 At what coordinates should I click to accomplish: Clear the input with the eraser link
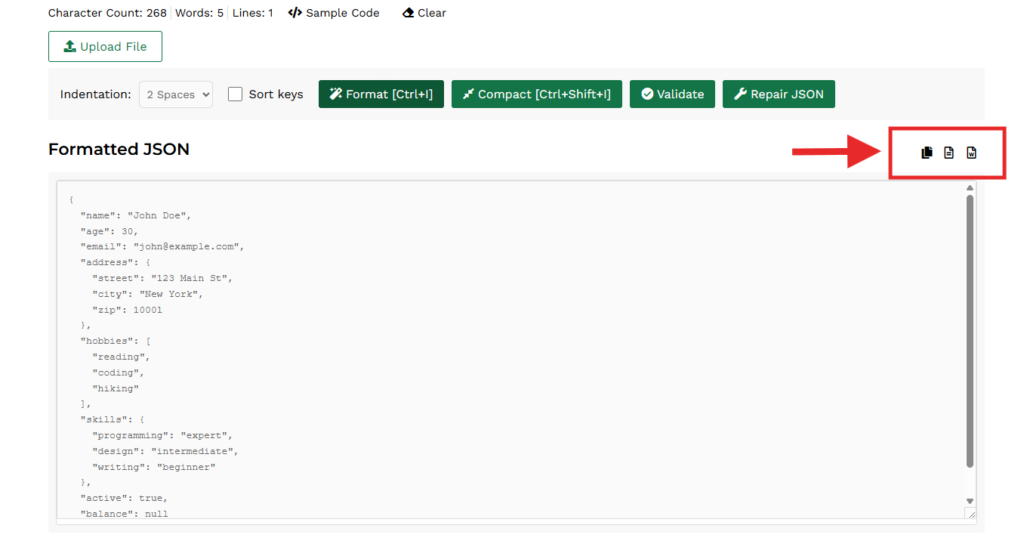click(x=424, y=12)
